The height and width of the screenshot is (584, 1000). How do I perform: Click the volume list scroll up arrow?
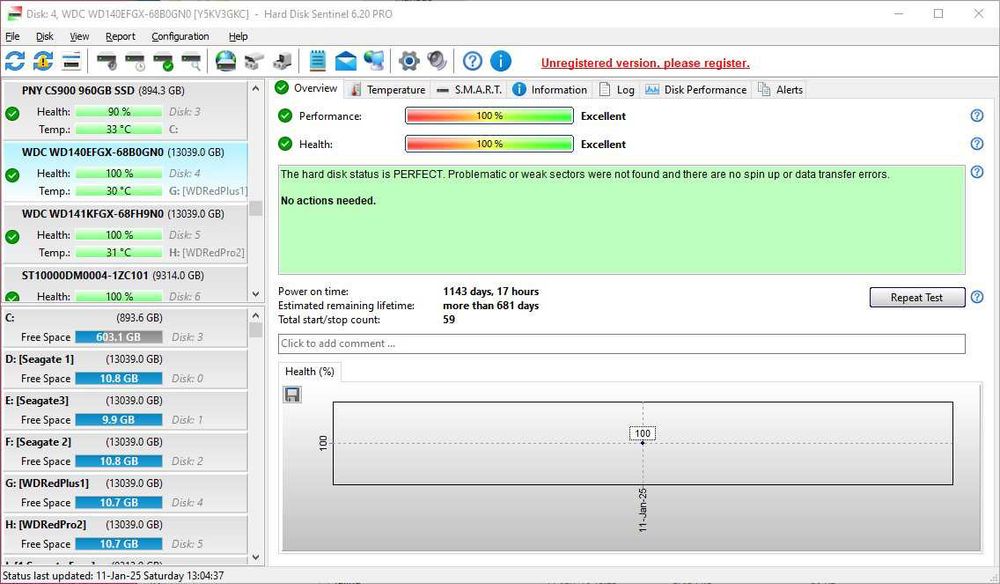(x=256, y=316)
